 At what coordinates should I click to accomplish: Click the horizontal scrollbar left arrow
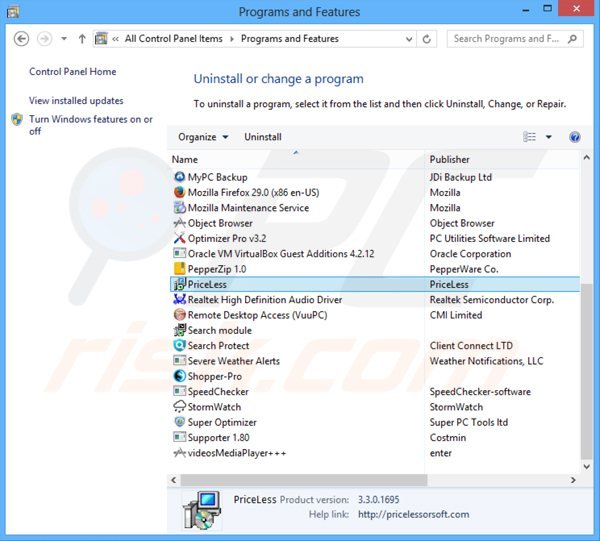(174, 480)
